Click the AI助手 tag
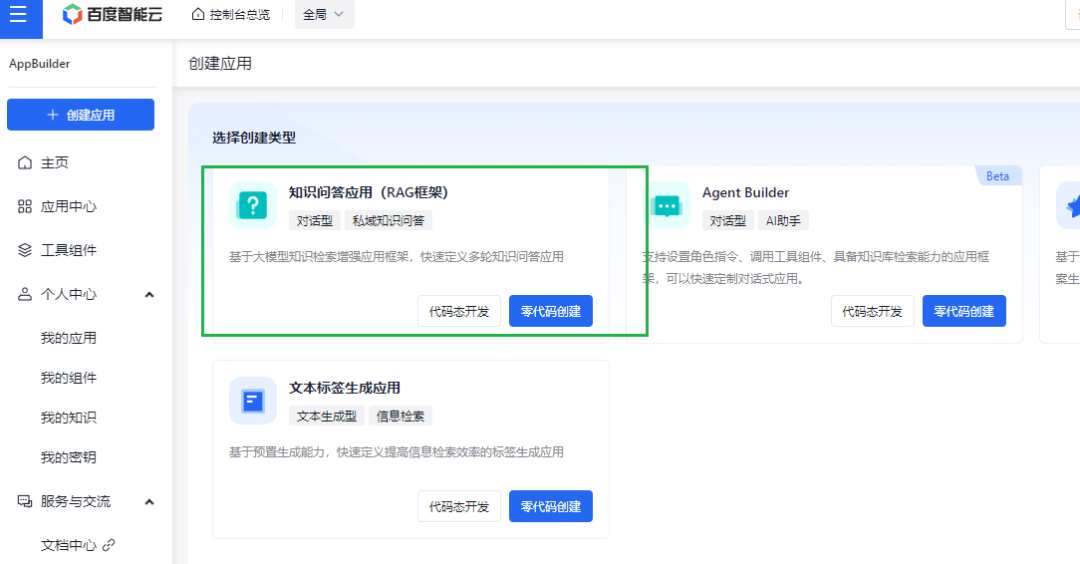The width and height of the screenshot is (1080, 564). 783,220
